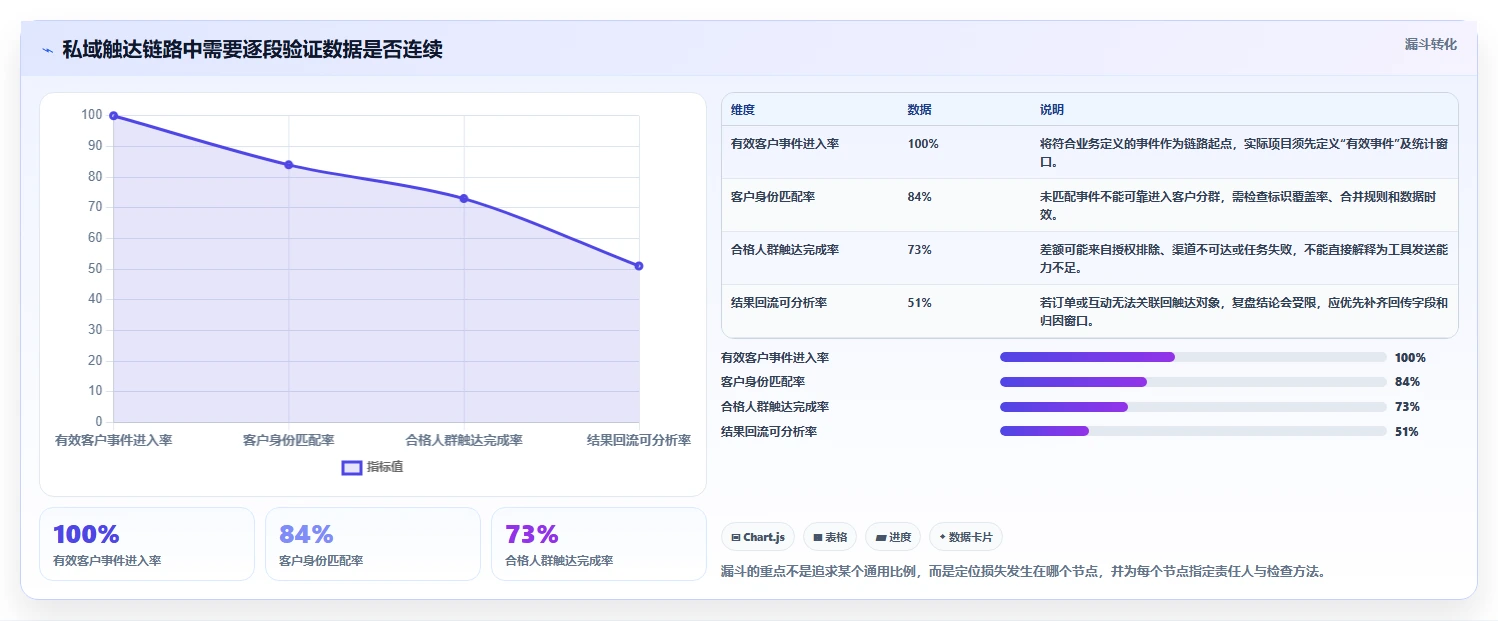
Task: Click x-axis label 客户身份匹配率
Action: tap(289, 440)
